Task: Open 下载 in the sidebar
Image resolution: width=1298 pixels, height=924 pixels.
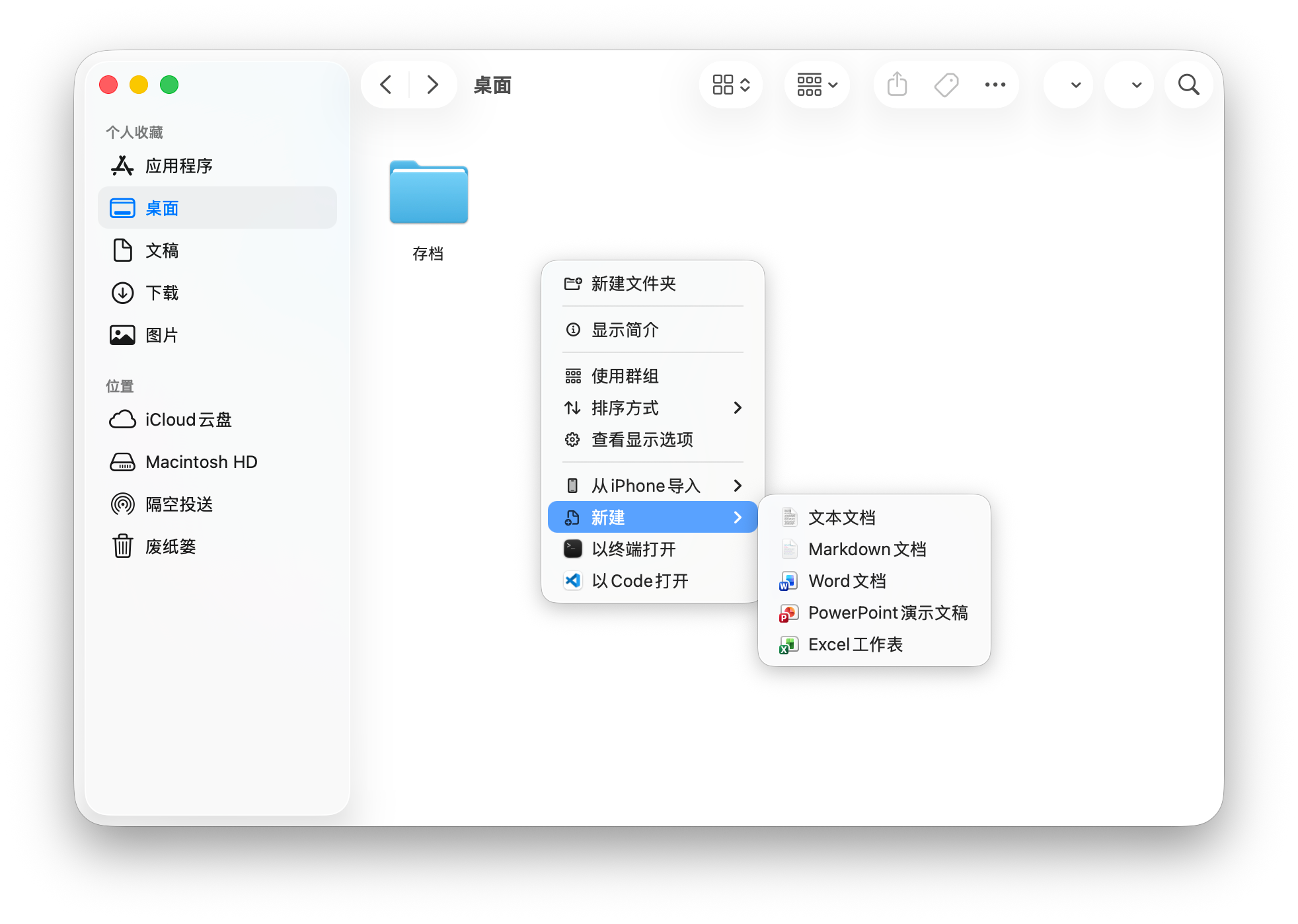Action: (x=217, y=293)
